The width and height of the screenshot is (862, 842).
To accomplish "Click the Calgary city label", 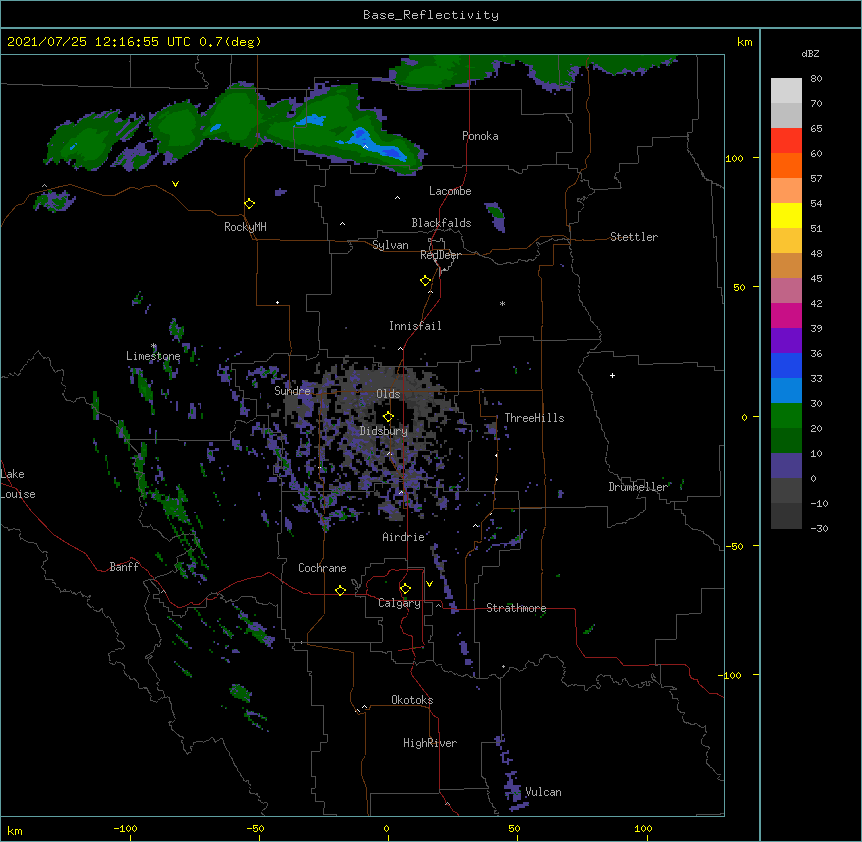I will [x=399, y=603].
